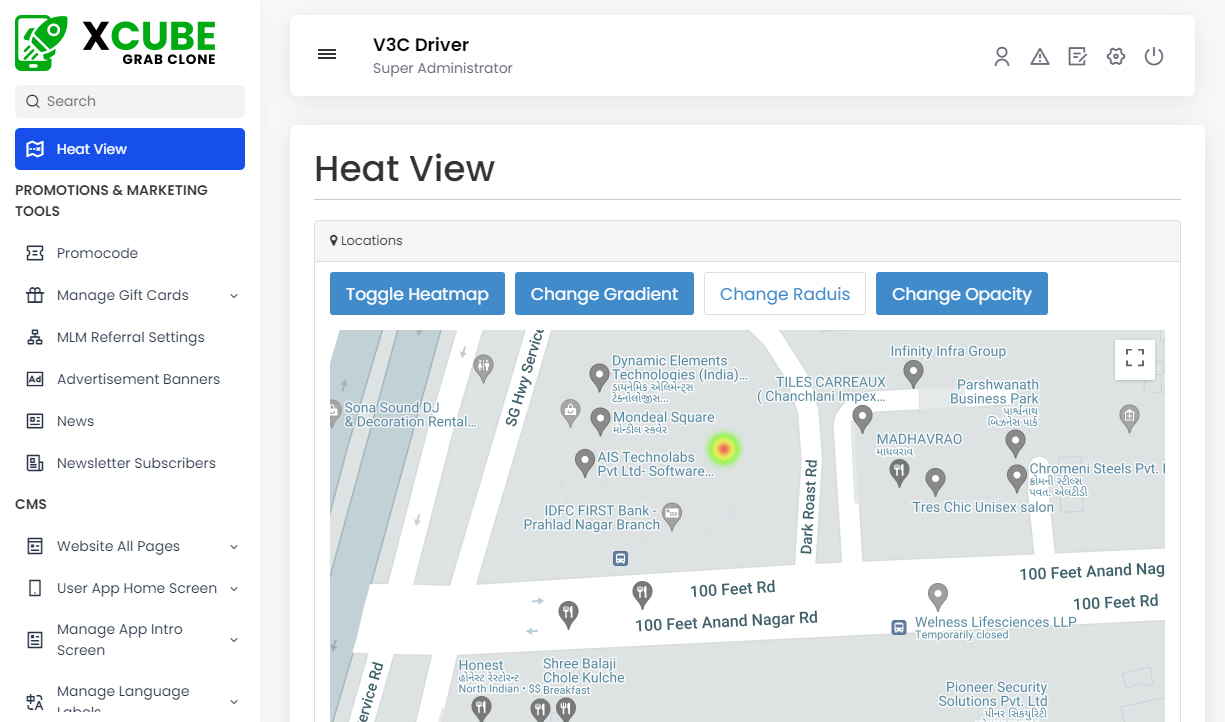Click the warning triangle alert icon
Screen dimensions: 1225x722
(1040, 57)
